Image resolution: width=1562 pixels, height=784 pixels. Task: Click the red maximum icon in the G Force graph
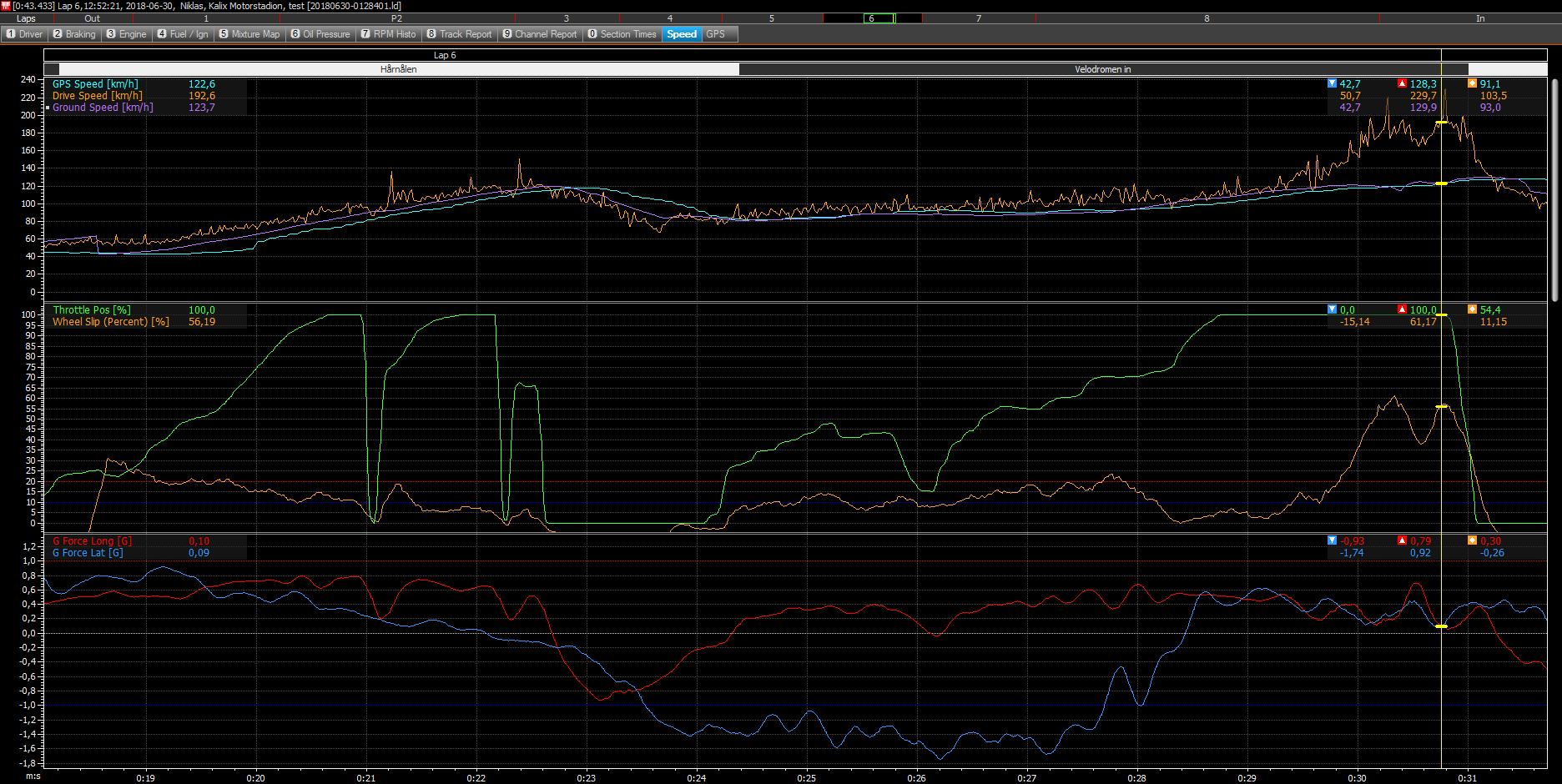coord(1402,540)
